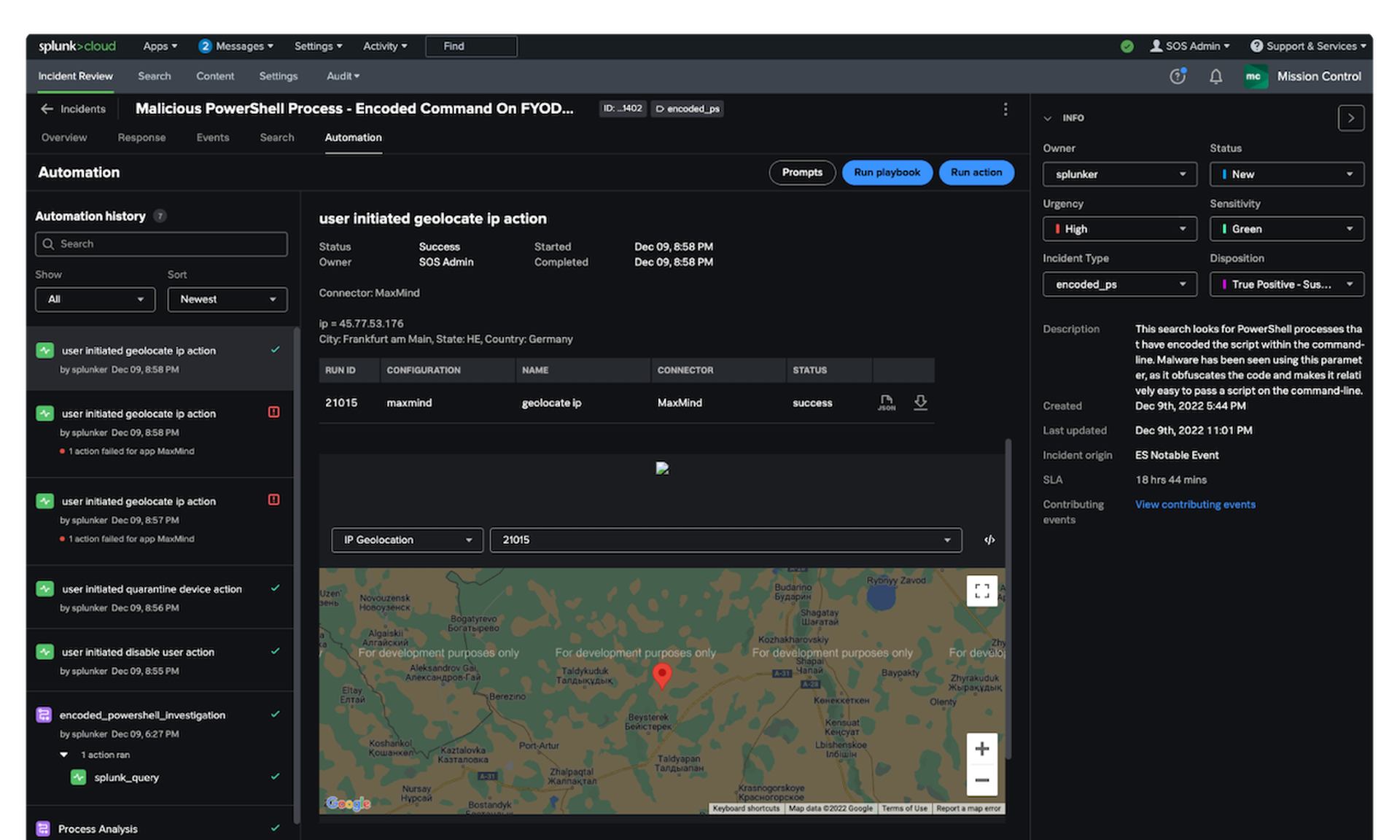Open Support & Services menu
1400x840 pixels.
[1308, 46]
